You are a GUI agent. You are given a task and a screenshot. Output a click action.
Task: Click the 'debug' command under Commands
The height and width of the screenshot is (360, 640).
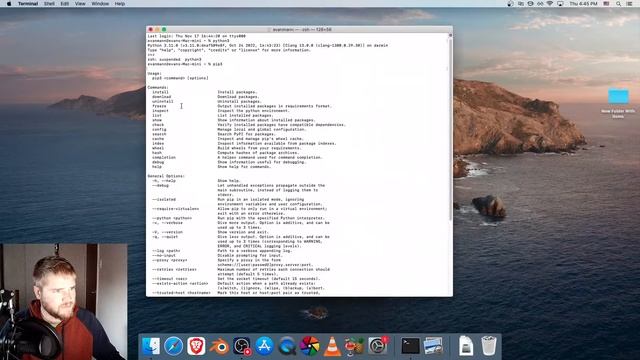pyautogui.click(x=158, y=162)
